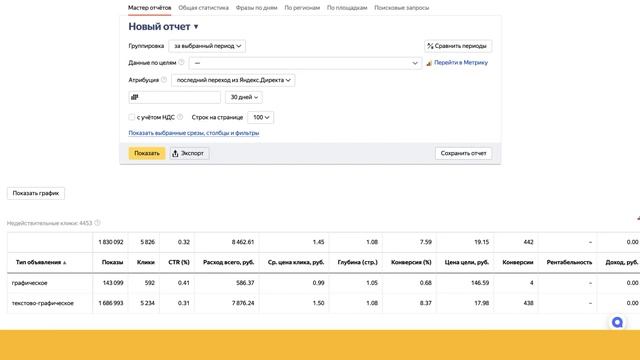
Task: Select the графическое row label
Action: click(29, 283)
